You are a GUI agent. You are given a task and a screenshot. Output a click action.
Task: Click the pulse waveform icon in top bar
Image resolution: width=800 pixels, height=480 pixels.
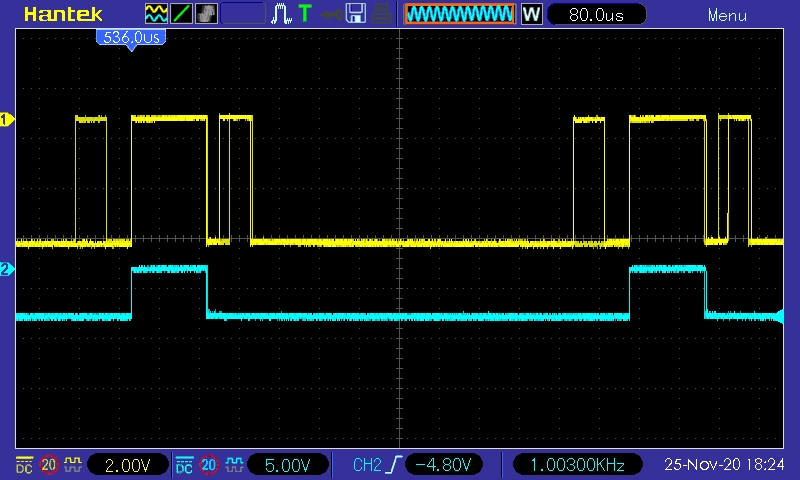click(x=282, y=14)
